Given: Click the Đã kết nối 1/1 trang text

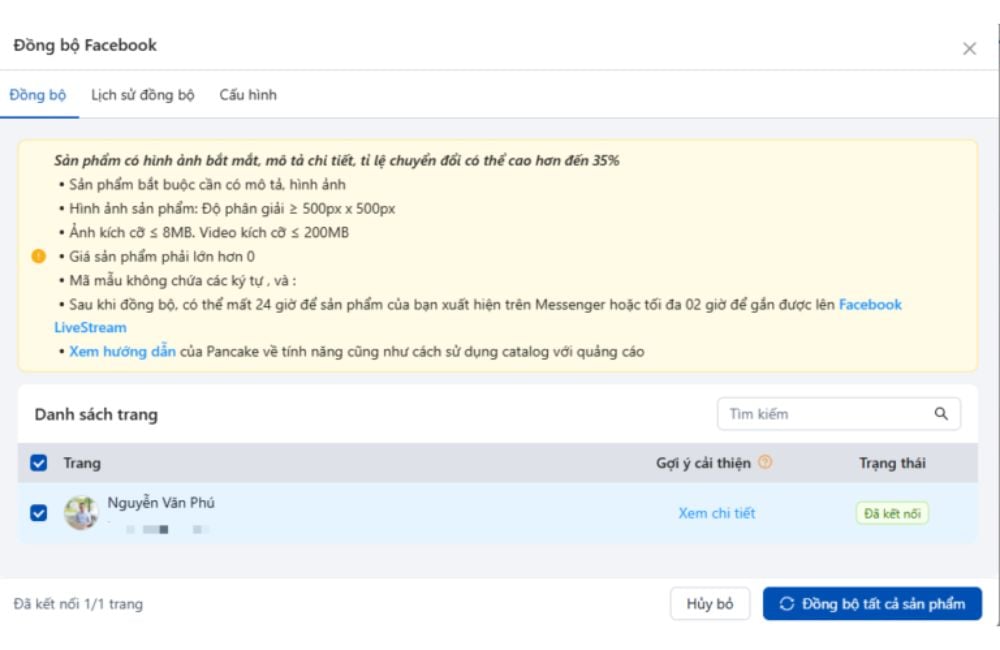Looking at the screenshot, I should 78,603.
